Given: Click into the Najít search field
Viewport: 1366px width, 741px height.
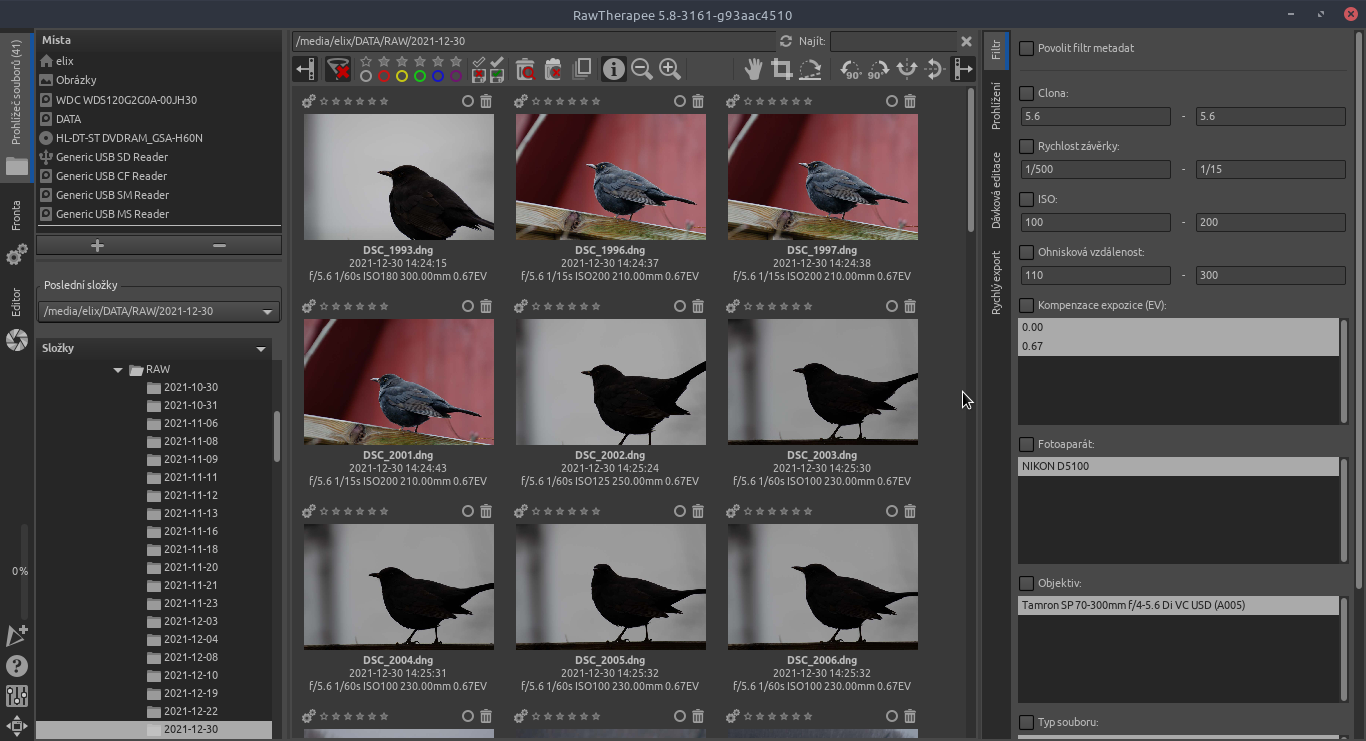Looking at the screenshot, I should point(892,41).
